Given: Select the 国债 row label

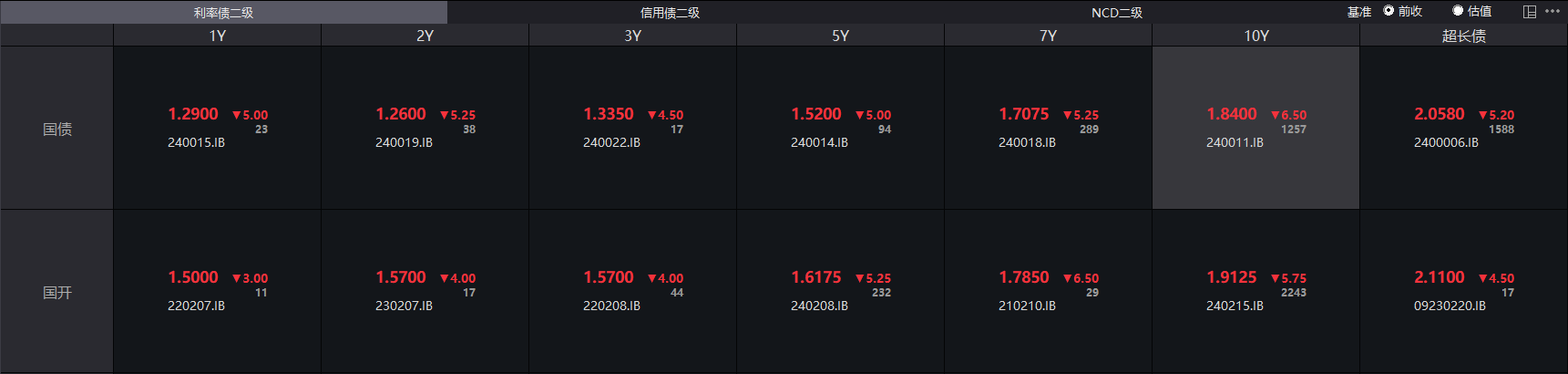Looking at the screenshot, I should [56, 129].
